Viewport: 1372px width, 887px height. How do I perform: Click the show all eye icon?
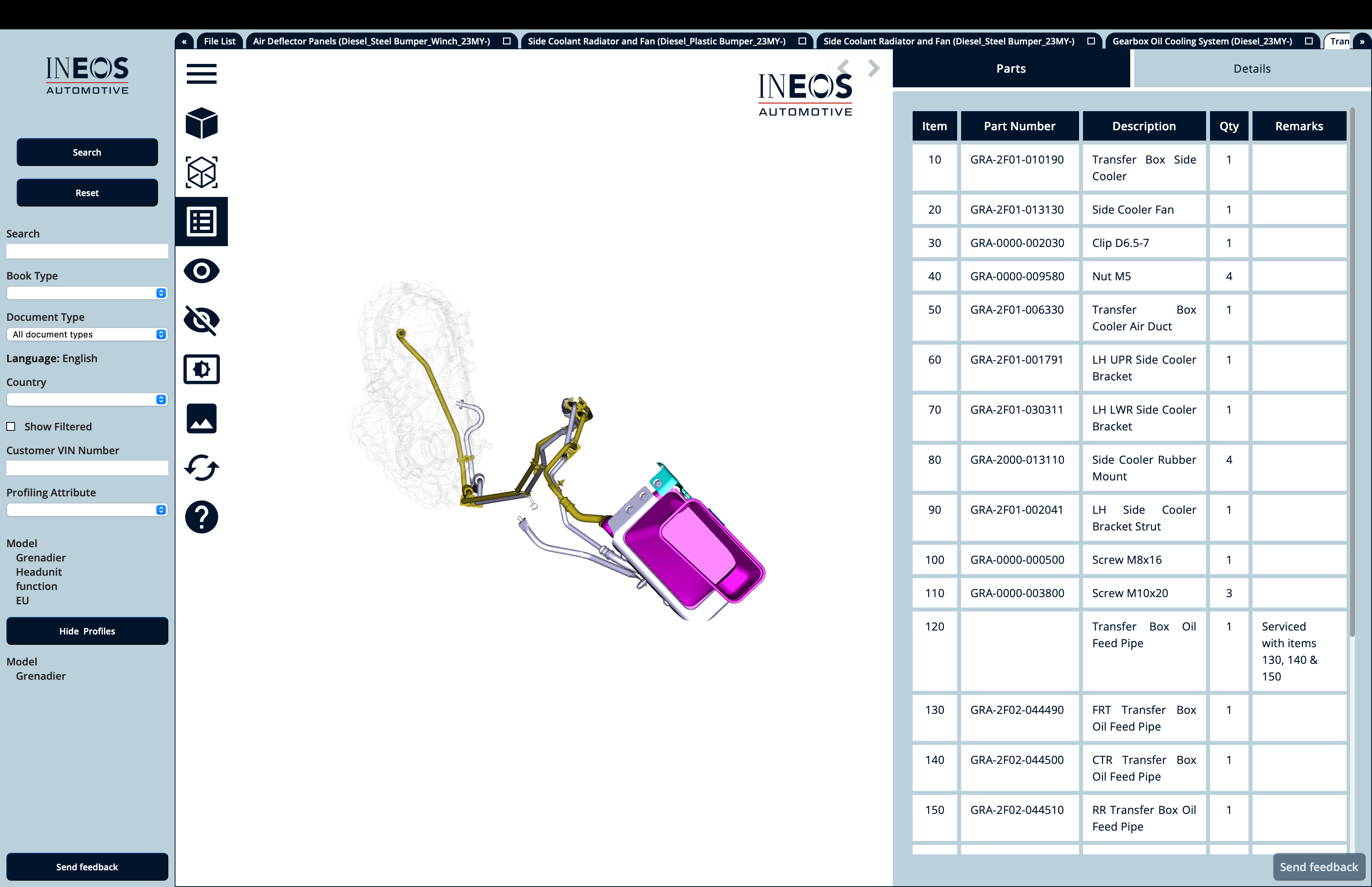tap(202, 271)
